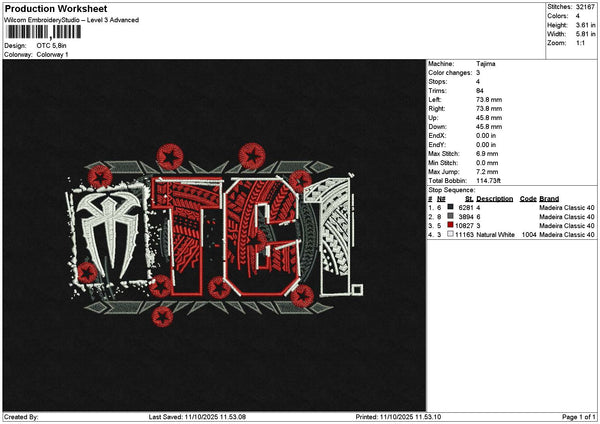This screenshot has height=424, width=600.
Task: Select the Min Stitch value '0.0 mm'
Action: click(487, 163)
